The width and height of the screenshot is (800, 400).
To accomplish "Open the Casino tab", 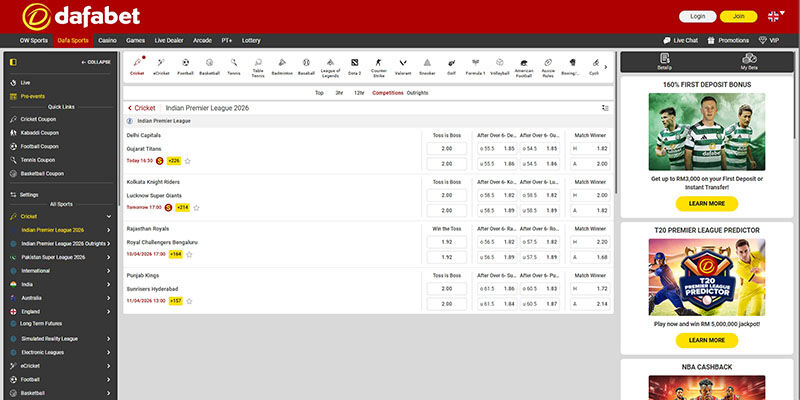I will pos(108,40).
